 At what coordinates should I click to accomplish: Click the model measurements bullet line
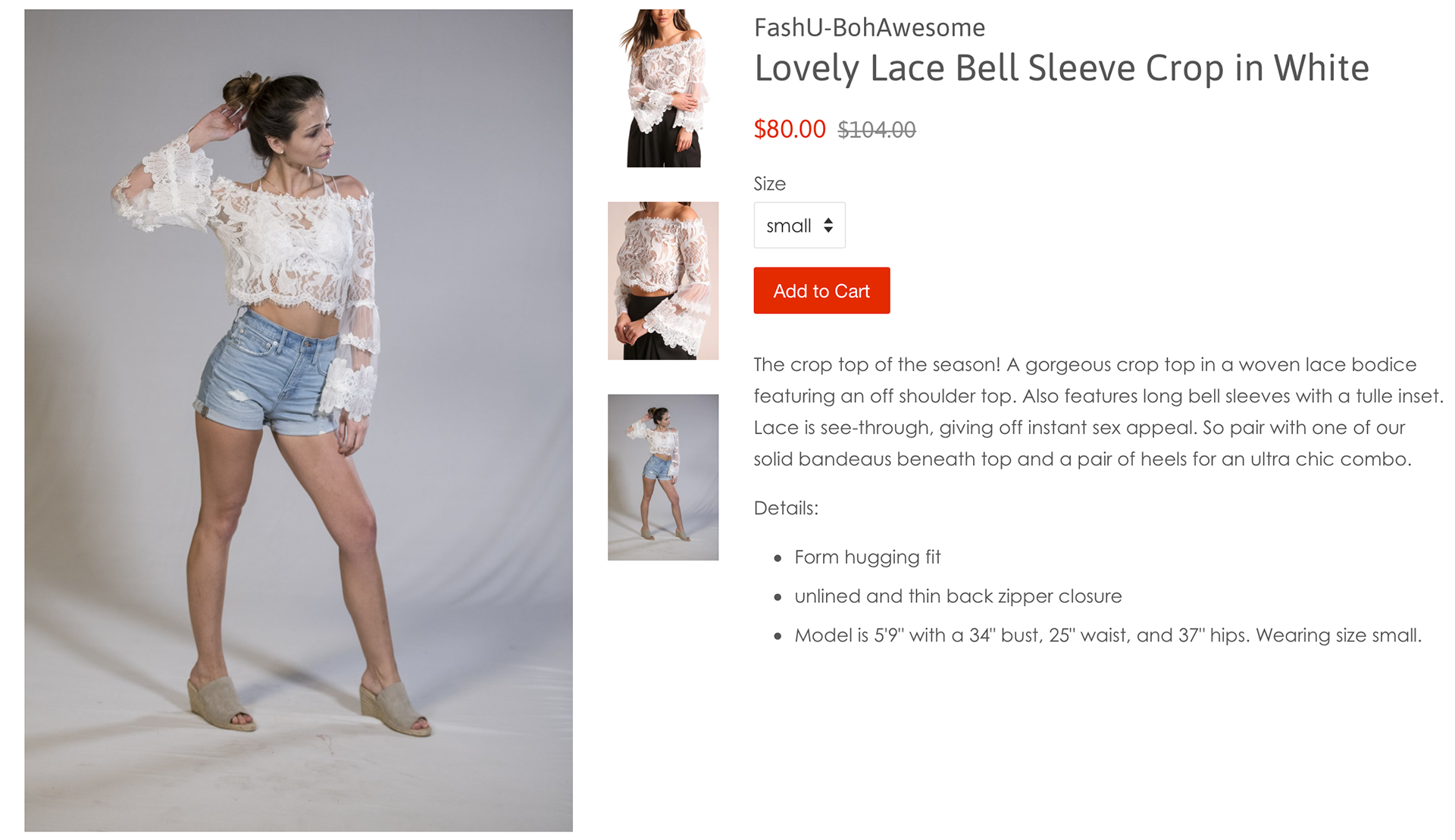1108,635
